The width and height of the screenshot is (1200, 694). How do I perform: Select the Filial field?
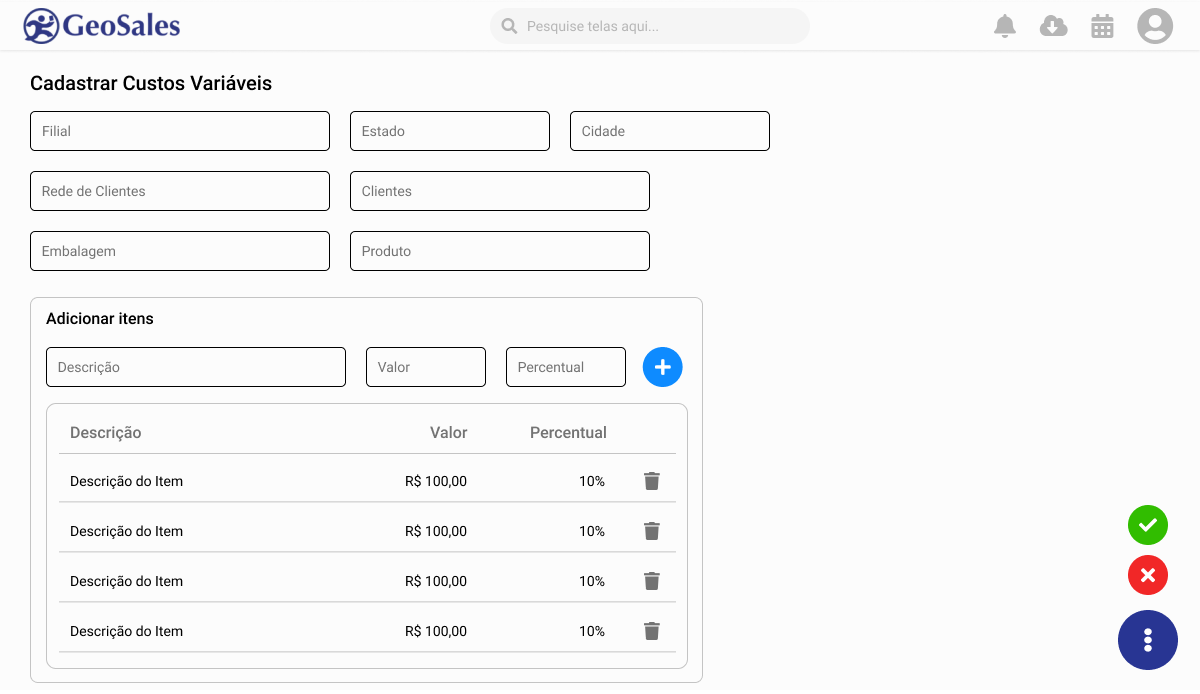pyautogui.click(x=180, y=131)
